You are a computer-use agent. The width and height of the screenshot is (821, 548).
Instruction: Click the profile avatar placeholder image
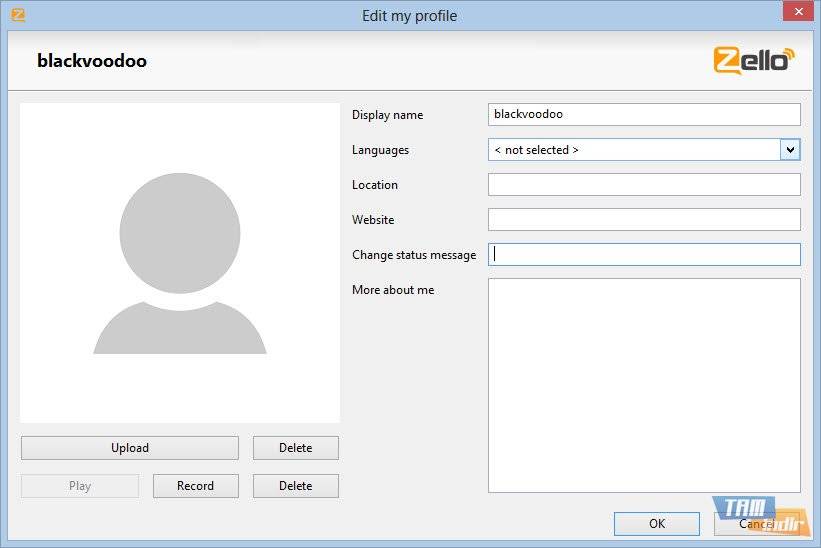pyautogui.click(x=180, y=263)
